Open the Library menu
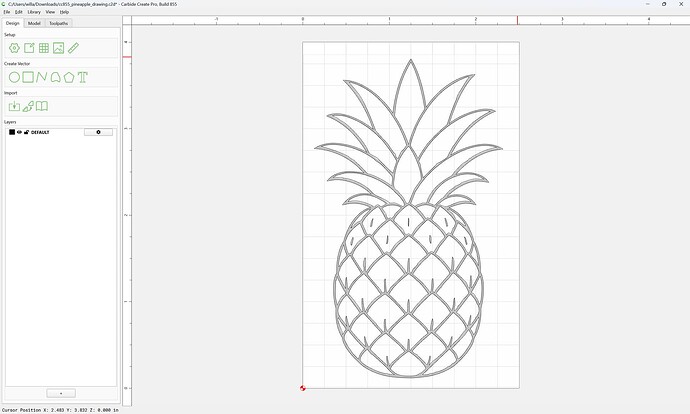Screen dimensions: 690x414 (x=34, y=12)
